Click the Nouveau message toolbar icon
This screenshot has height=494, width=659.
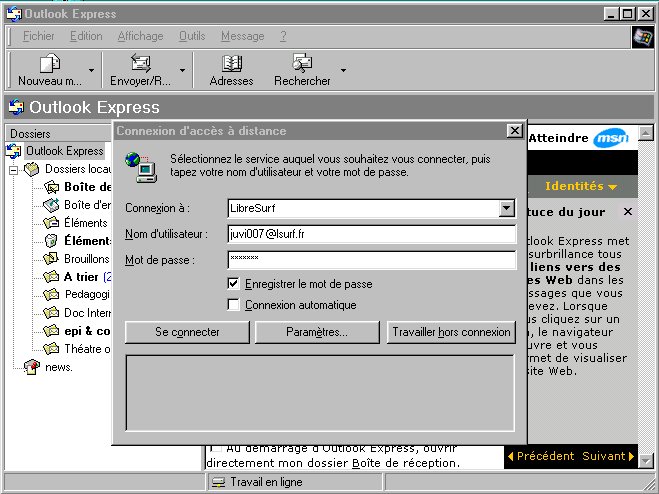point(50,63)
